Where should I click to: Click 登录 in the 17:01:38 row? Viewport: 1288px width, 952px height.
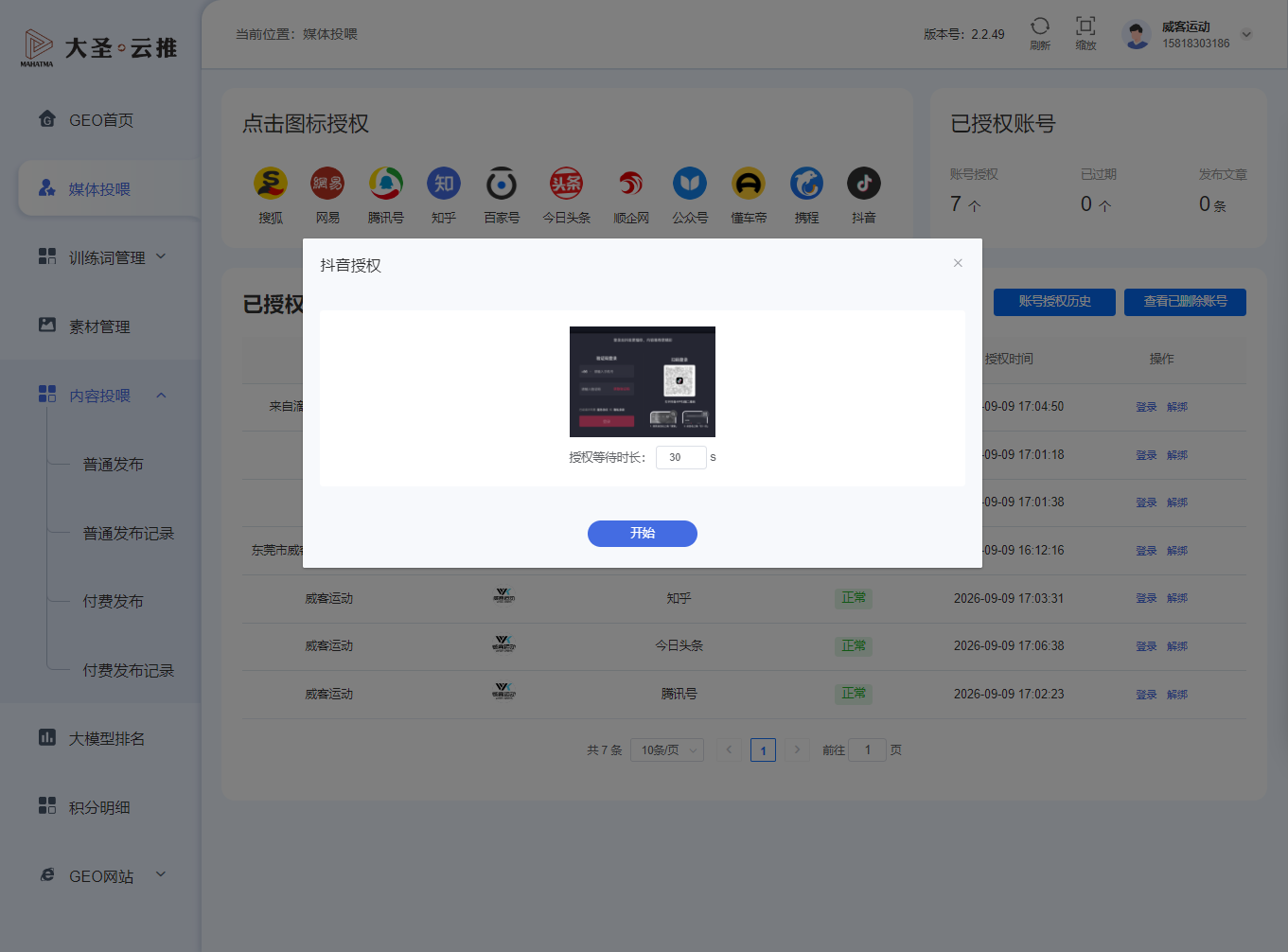point(1146,502)
